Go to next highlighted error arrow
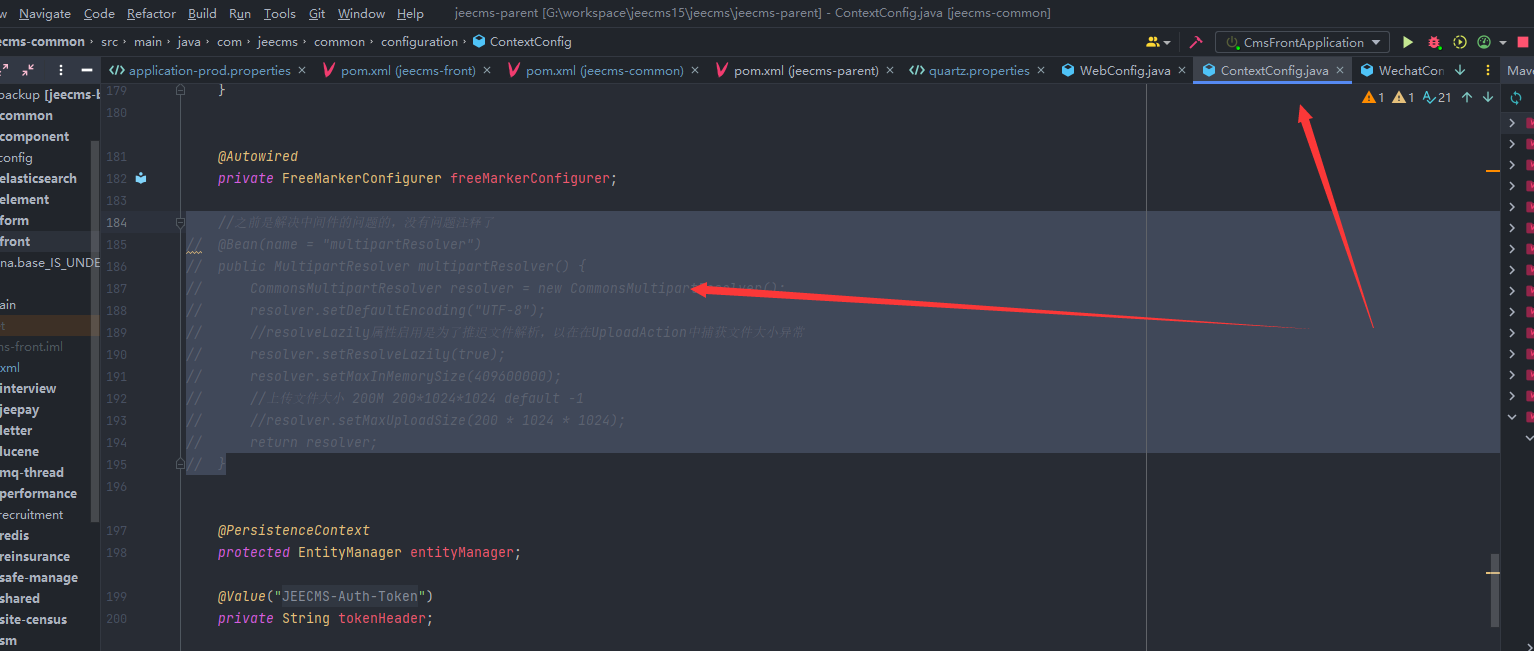1534x651 pixels. [x=1488, y=97]
